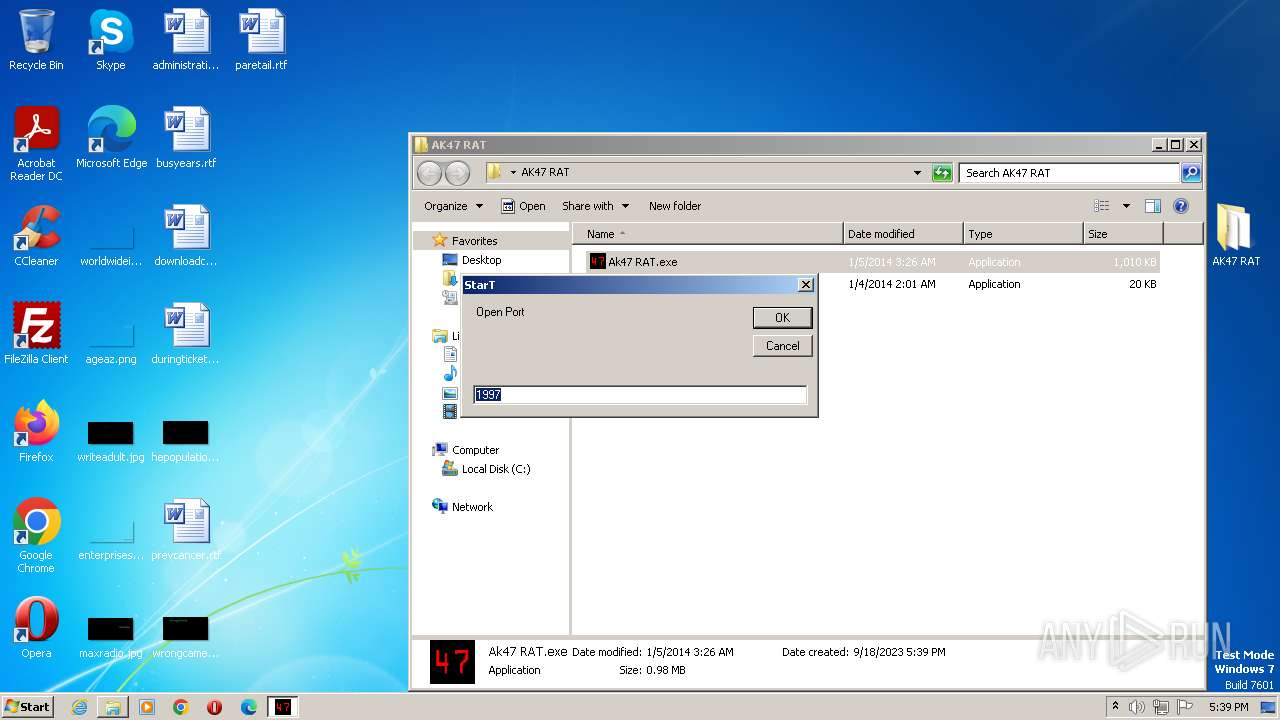This screenshot has height=720, width=1280.
Task: Click the folder icon in the address bar
Action: pyautogui.click(x=494, y=172)
